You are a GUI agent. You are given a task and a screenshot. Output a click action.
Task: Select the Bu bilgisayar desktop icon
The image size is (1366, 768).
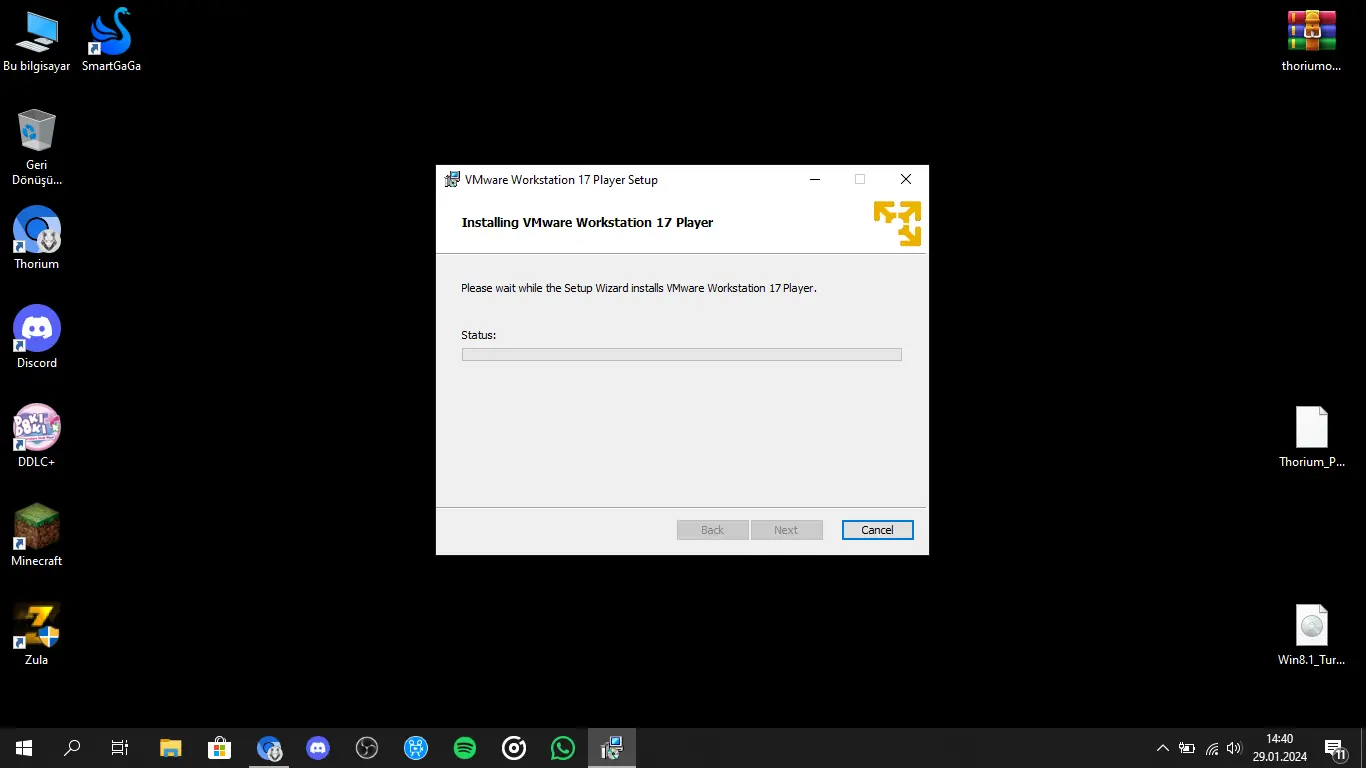coord(37,42)
